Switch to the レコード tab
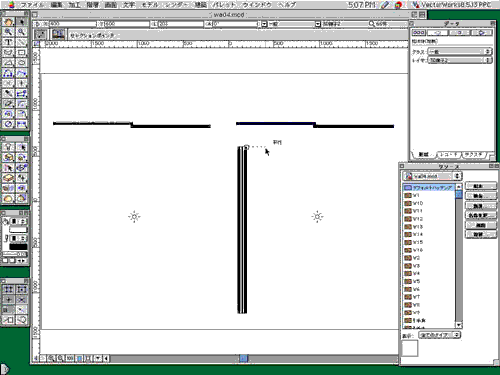 coord(449,155)
